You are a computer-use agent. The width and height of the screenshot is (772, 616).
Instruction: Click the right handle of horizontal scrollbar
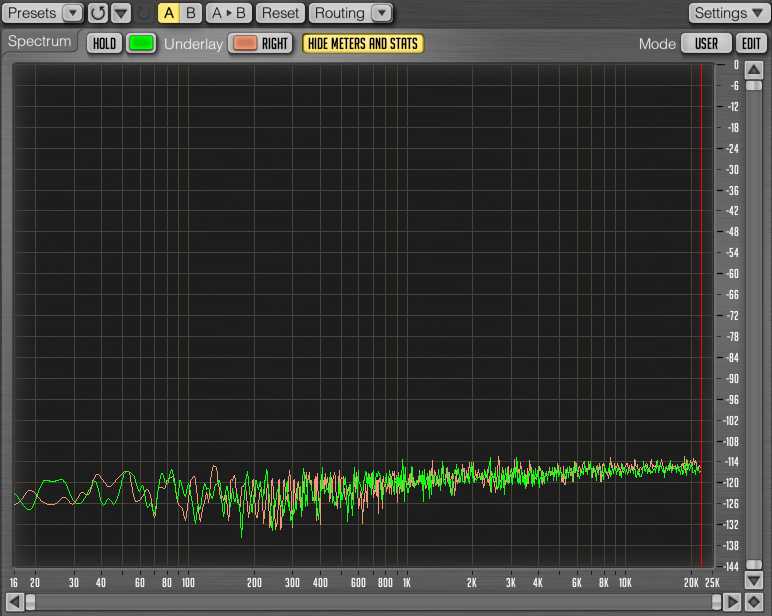pos(716,602)
